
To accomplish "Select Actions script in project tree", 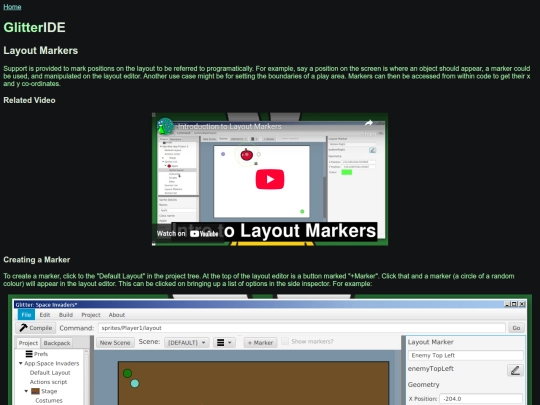I will click(x=48, y=382).
